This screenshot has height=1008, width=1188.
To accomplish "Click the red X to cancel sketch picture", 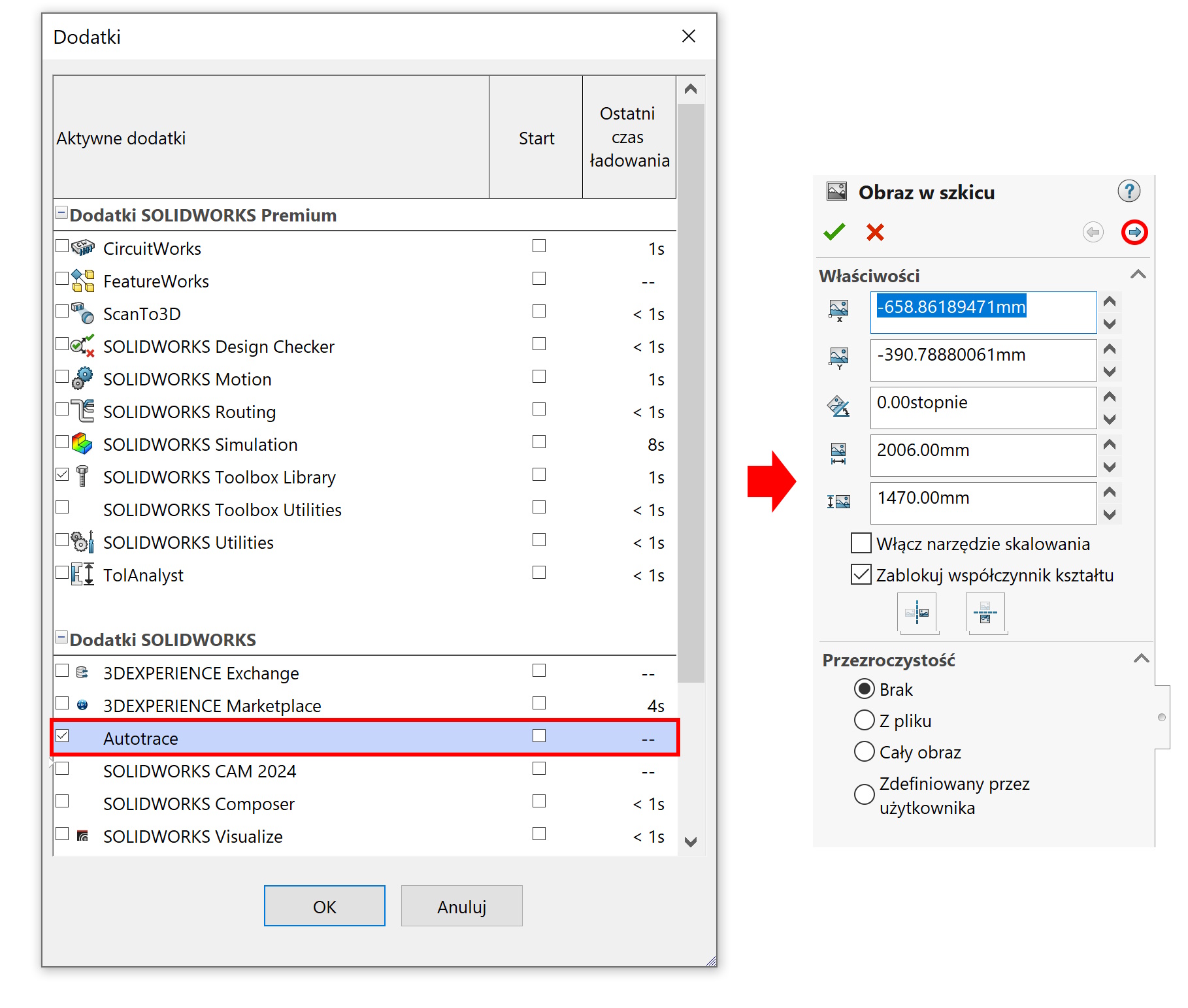I will (x=875, y=232).
